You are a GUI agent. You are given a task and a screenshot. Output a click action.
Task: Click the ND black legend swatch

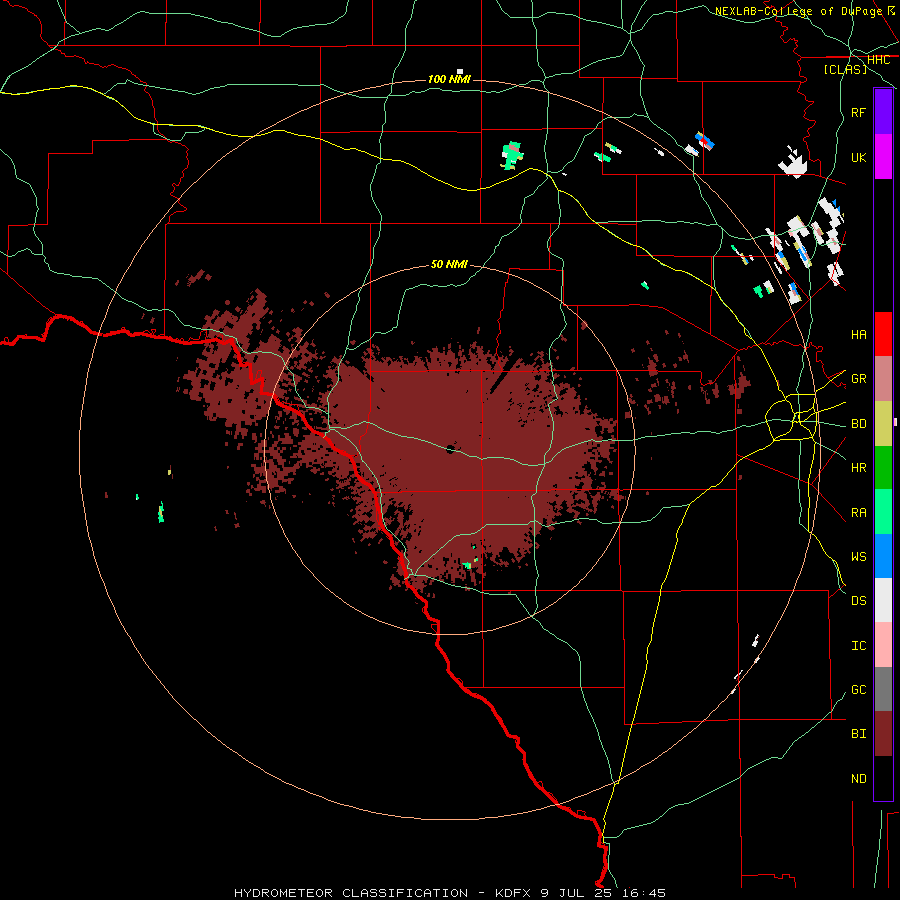tap(883, 778)
